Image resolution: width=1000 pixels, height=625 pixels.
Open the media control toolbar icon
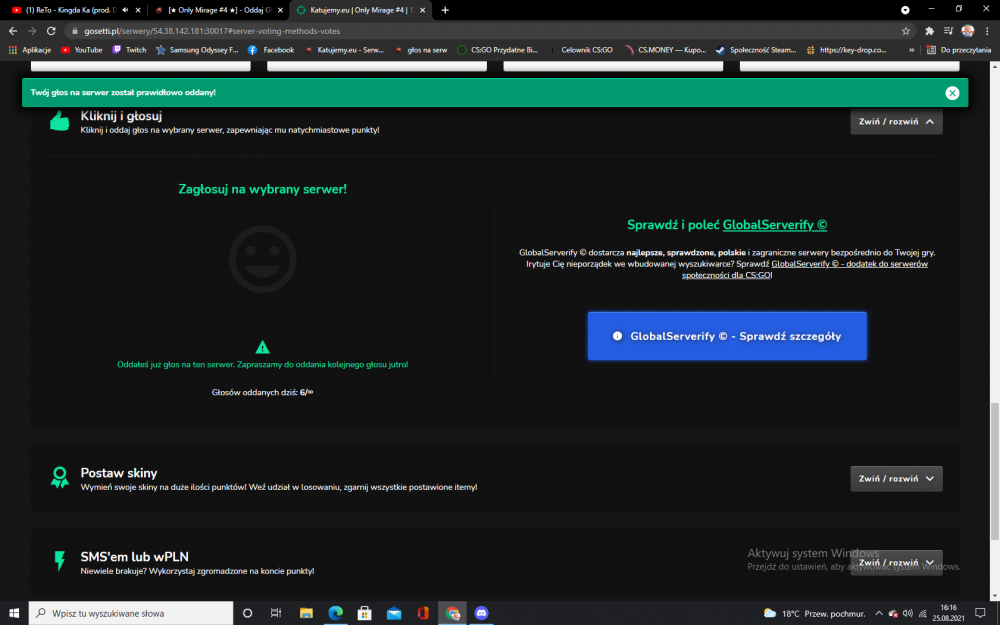tap(948, 31)
